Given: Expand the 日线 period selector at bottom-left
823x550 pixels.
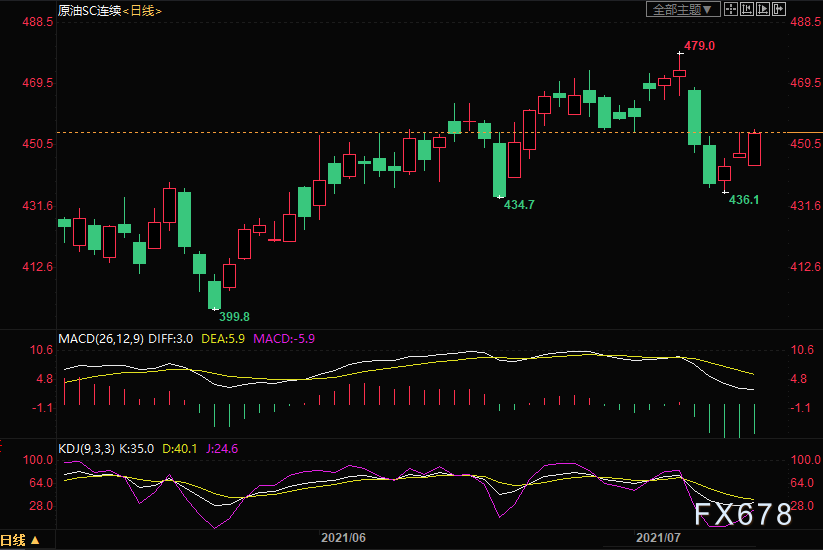Looking at the screenshot, I should tap(21, 540).
